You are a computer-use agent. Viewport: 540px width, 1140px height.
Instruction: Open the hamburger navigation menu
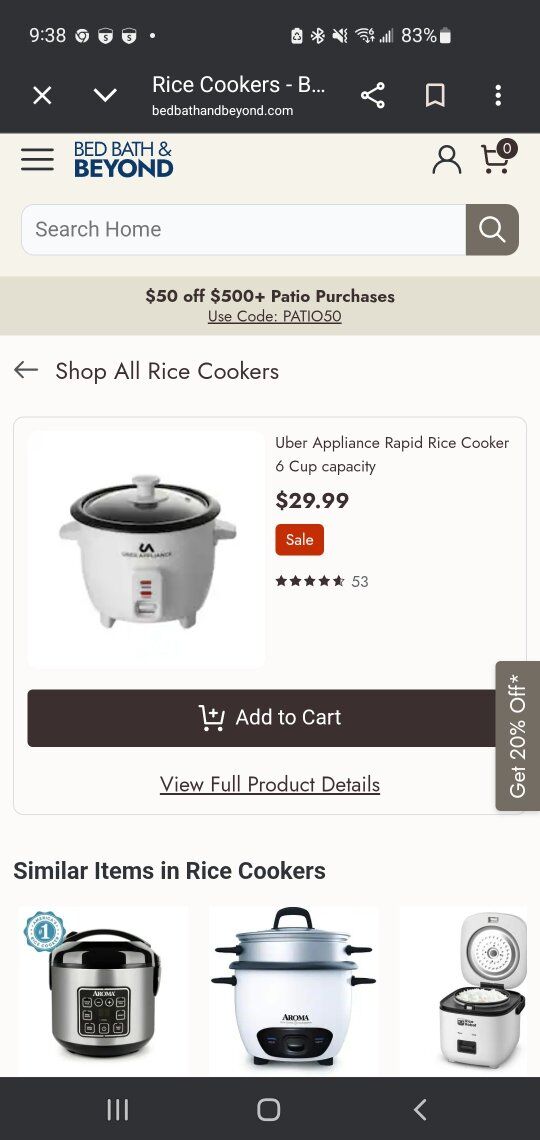(37, 159)
